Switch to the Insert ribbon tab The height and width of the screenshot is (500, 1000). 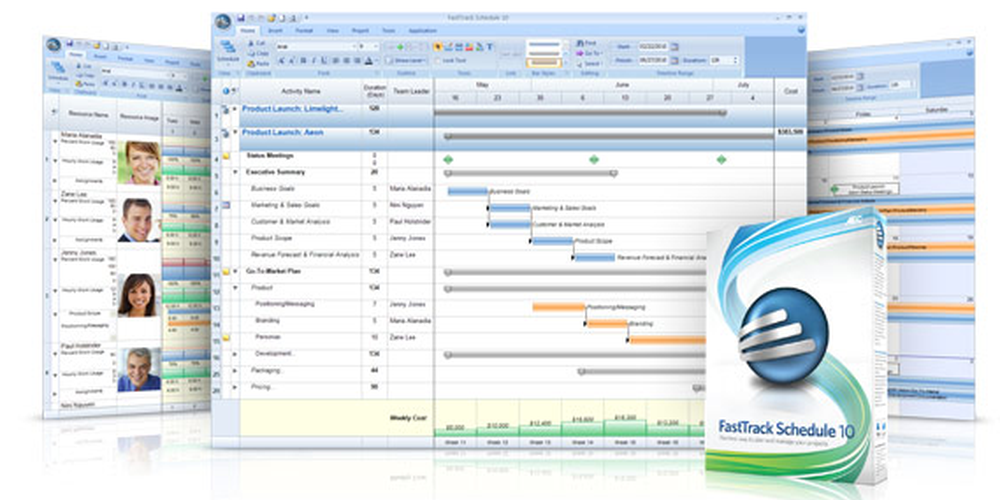275,31
